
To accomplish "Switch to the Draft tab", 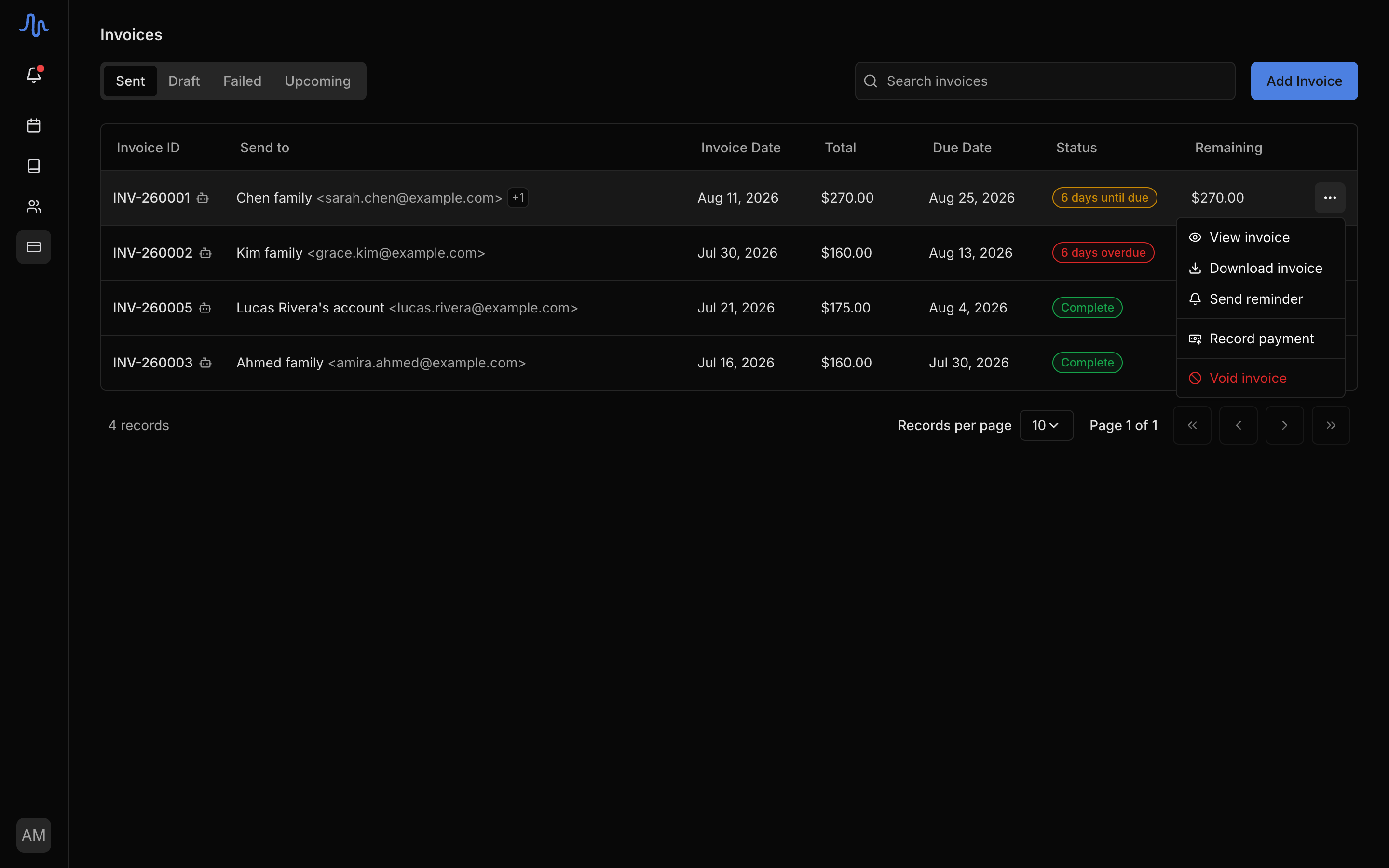I will (184, 81).
